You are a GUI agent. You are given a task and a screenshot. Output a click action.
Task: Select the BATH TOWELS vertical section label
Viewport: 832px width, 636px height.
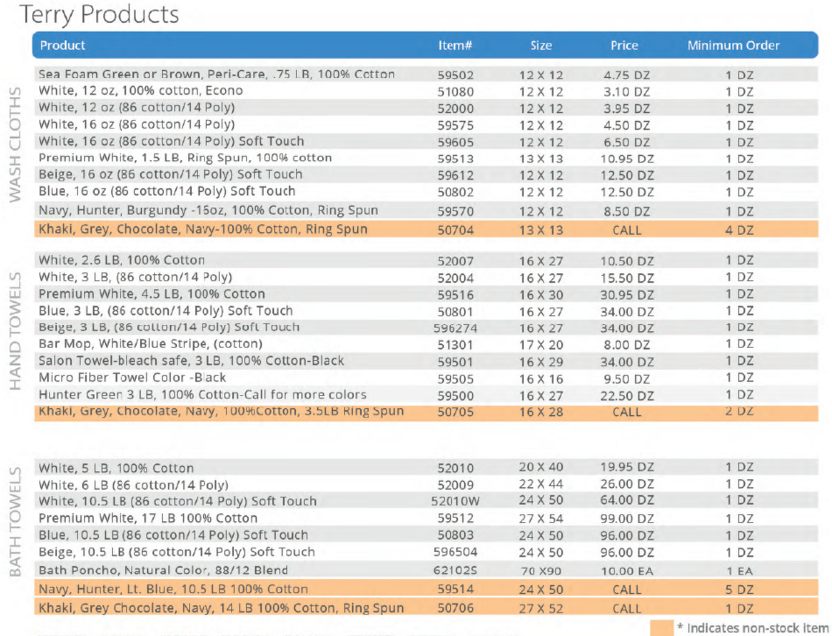[x=16, y=532]
